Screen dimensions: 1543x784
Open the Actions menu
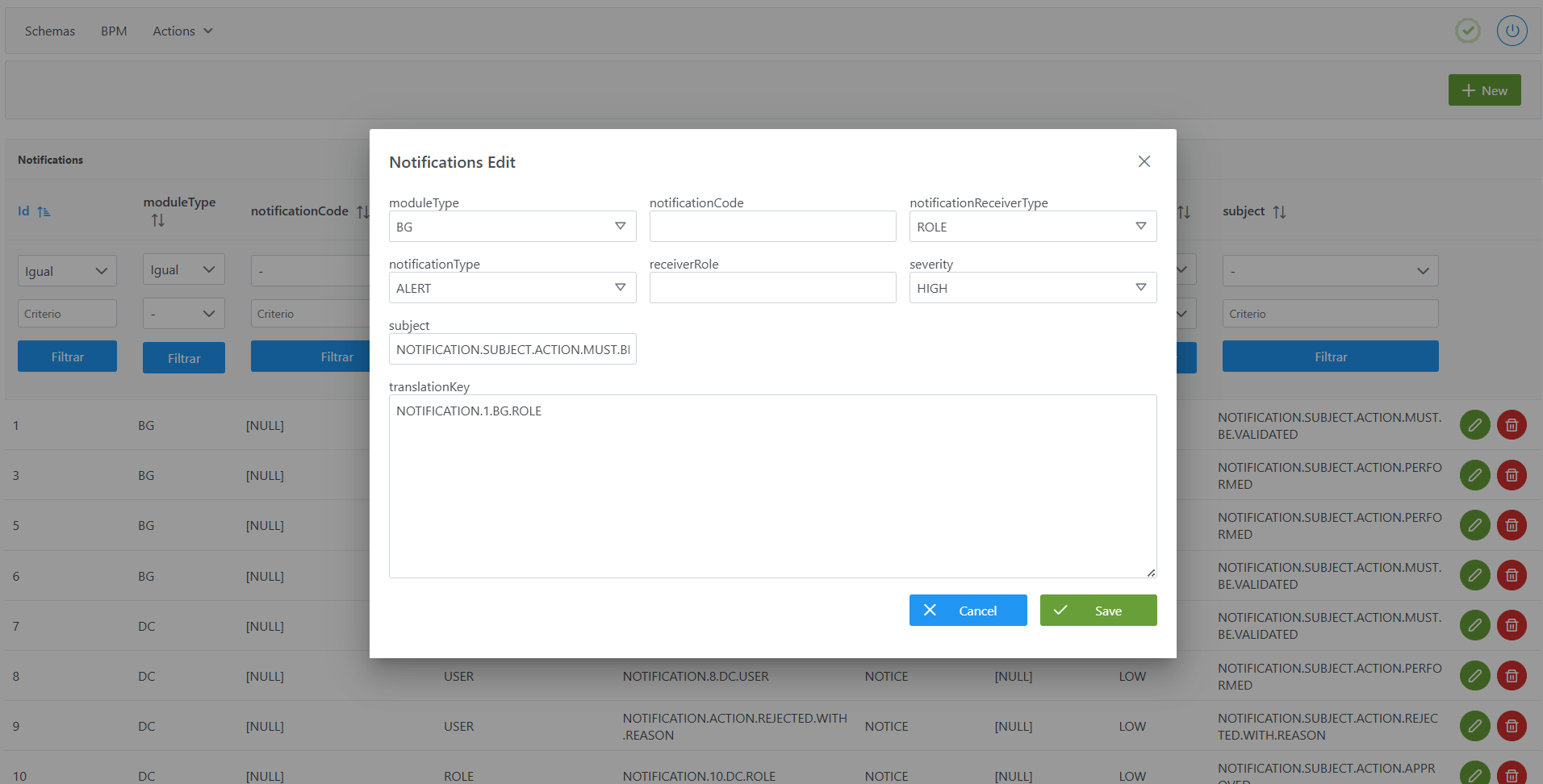(x=182, y=31)
